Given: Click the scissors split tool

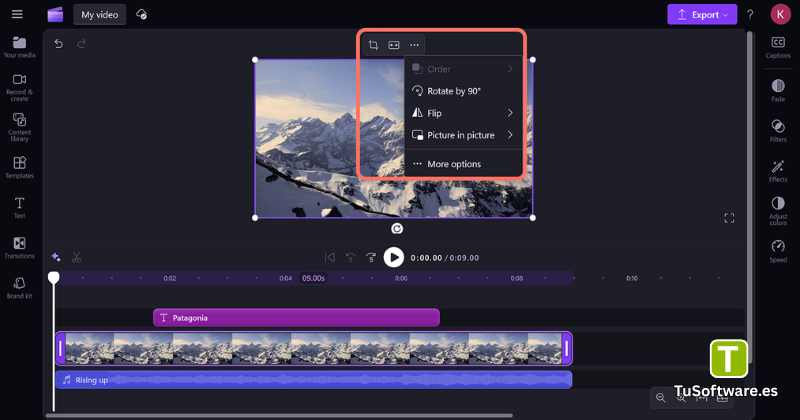Looking at the screenshot, I should tap(77, 257).
